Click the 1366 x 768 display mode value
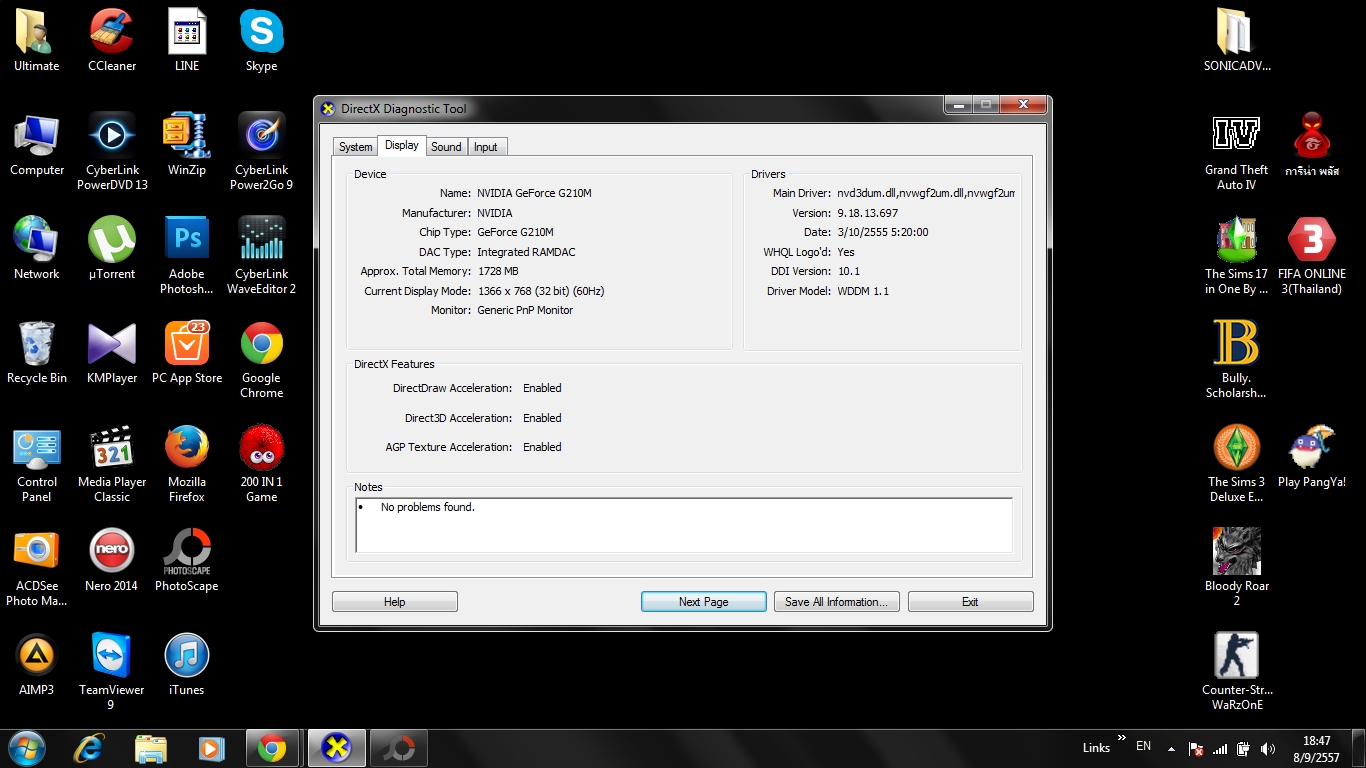The image size is (1366, 768). [x=540, y=291]
